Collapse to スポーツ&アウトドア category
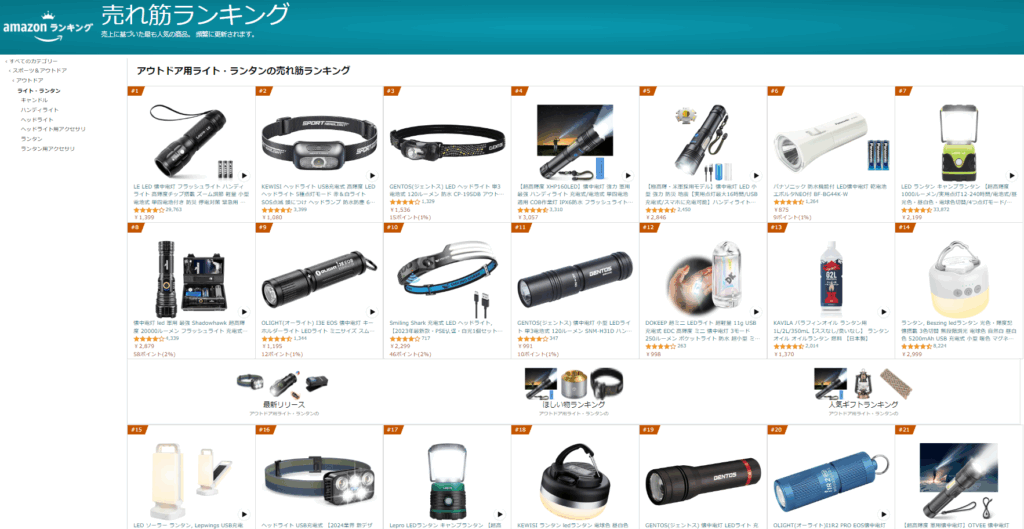This screenshot has width=1024, height=529. point(39,71)
